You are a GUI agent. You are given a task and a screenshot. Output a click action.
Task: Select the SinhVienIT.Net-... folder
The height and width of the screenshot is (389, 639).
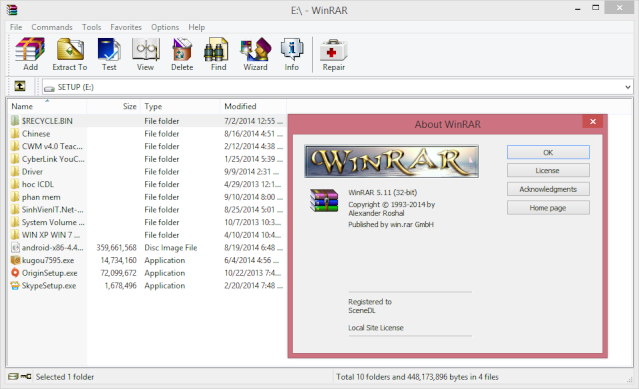click(x=52, y=209)
